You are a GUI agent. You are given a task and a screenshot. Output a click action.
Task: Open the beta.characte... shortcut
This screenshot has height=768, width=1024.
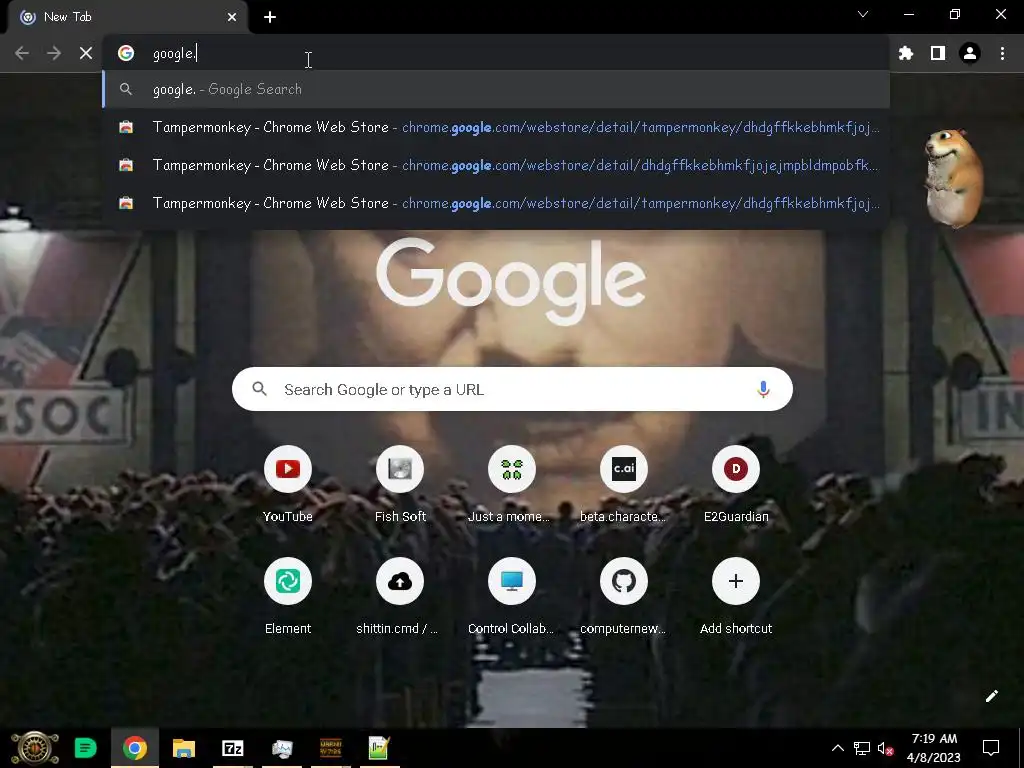[x=624, y=485]
